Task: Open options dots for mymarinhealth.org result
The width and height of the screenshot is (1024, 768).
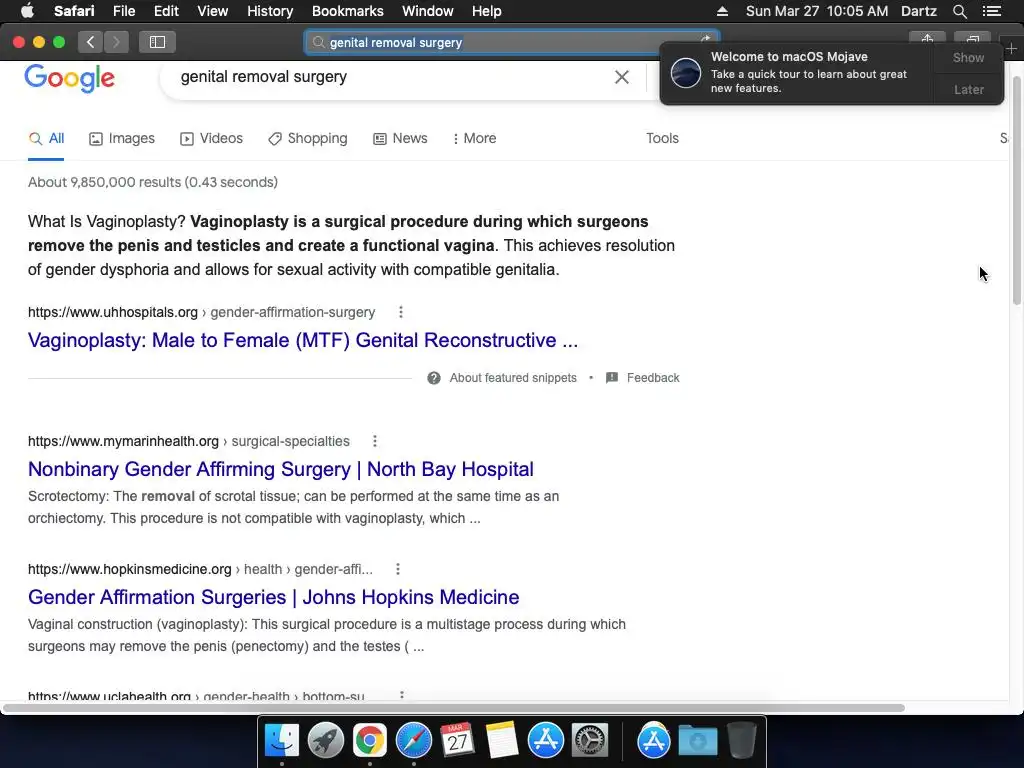Action: (x=375, y=441)
